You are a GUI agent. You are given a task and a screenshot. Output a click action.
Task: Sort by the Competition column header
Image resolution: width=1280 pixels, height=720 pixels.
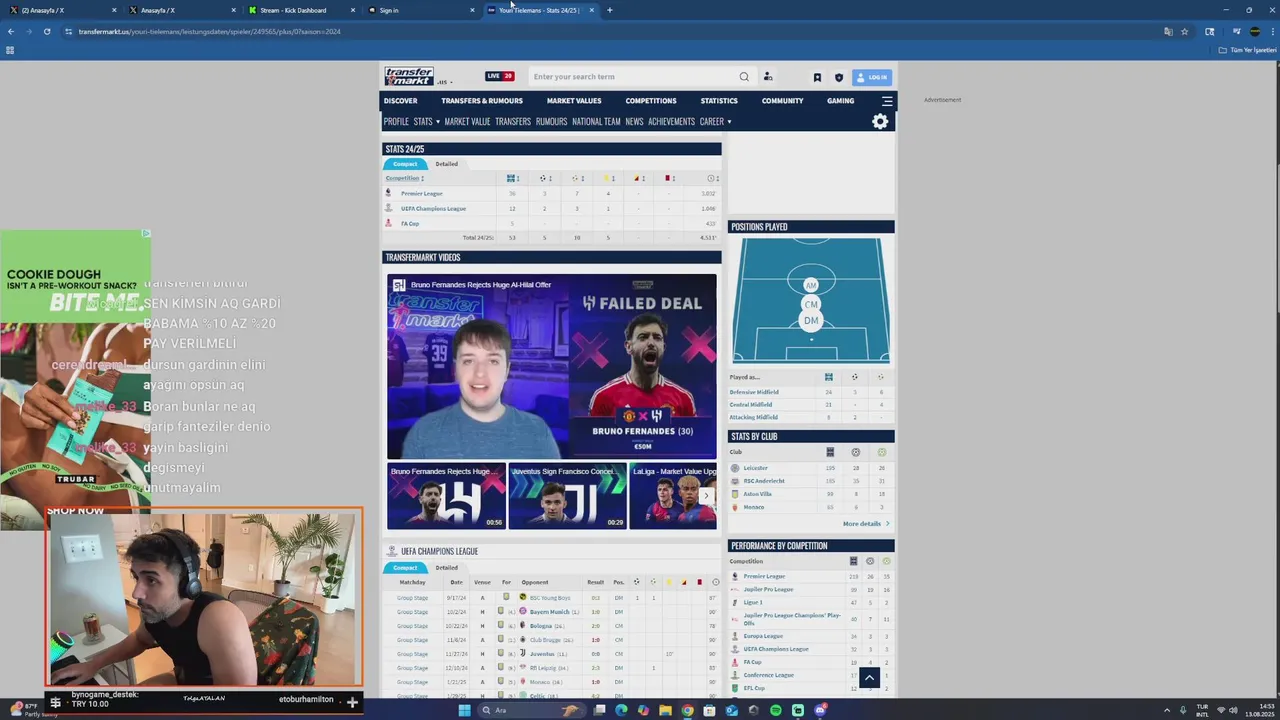(405, 178)
